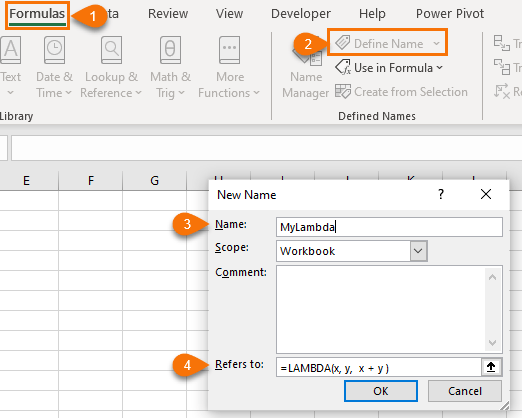This screenshot has height=418, width=522.
Task: Switch to the Power Pivot tab
Action: pyautogui.click(x=450, y=14)
